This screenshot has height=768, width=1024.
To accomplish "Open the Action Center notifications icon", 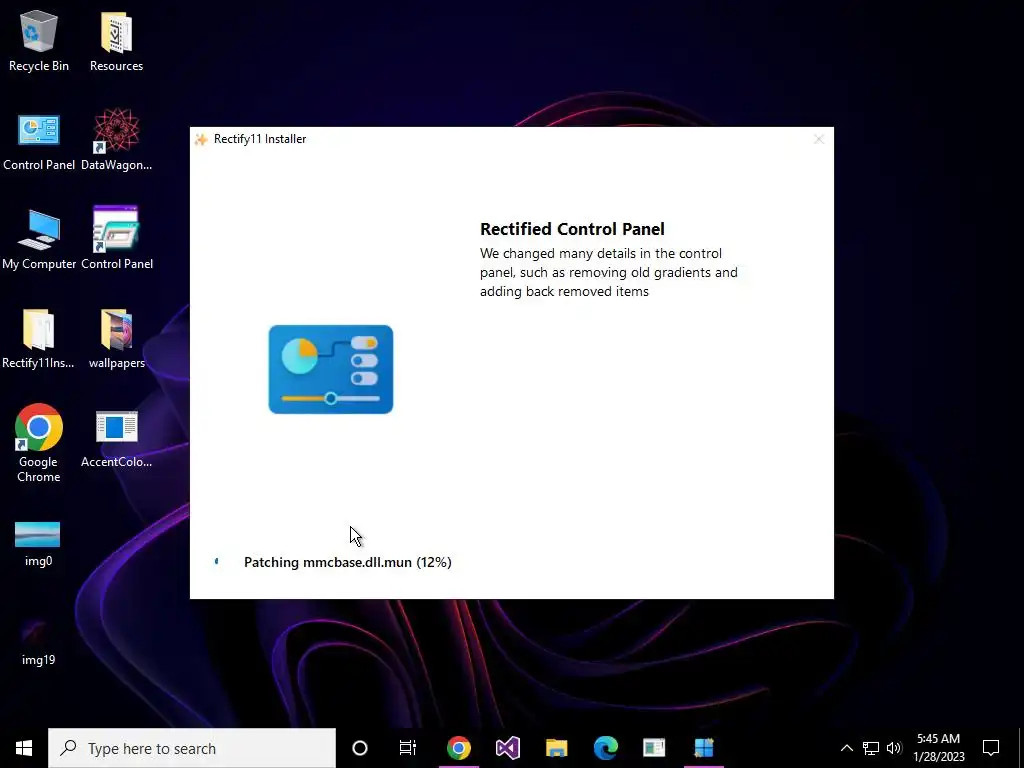I will (x=991, y=748).
